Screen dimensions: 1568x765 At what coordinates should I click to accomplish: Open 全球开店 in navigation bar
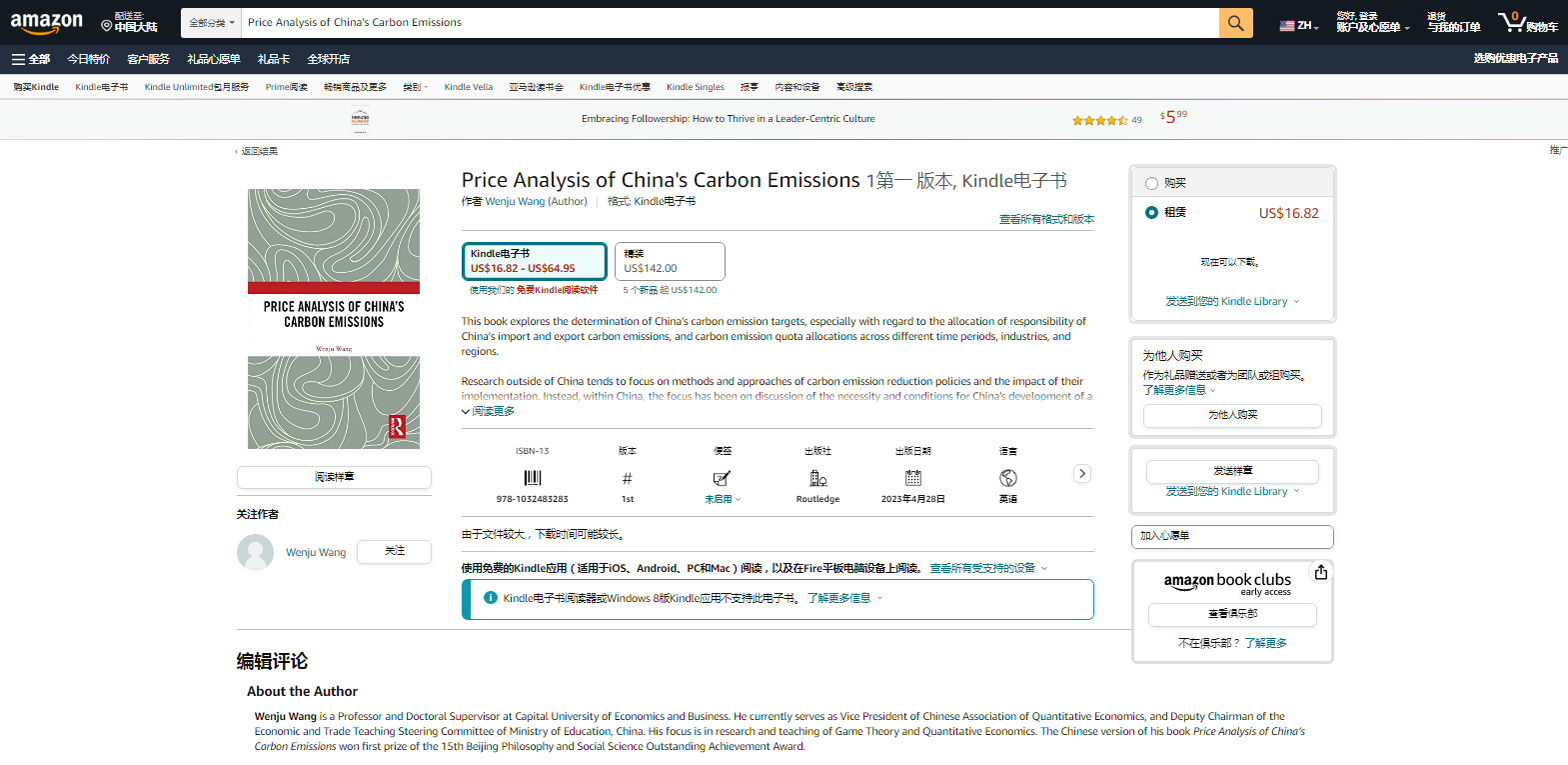[x=329, y=59]
